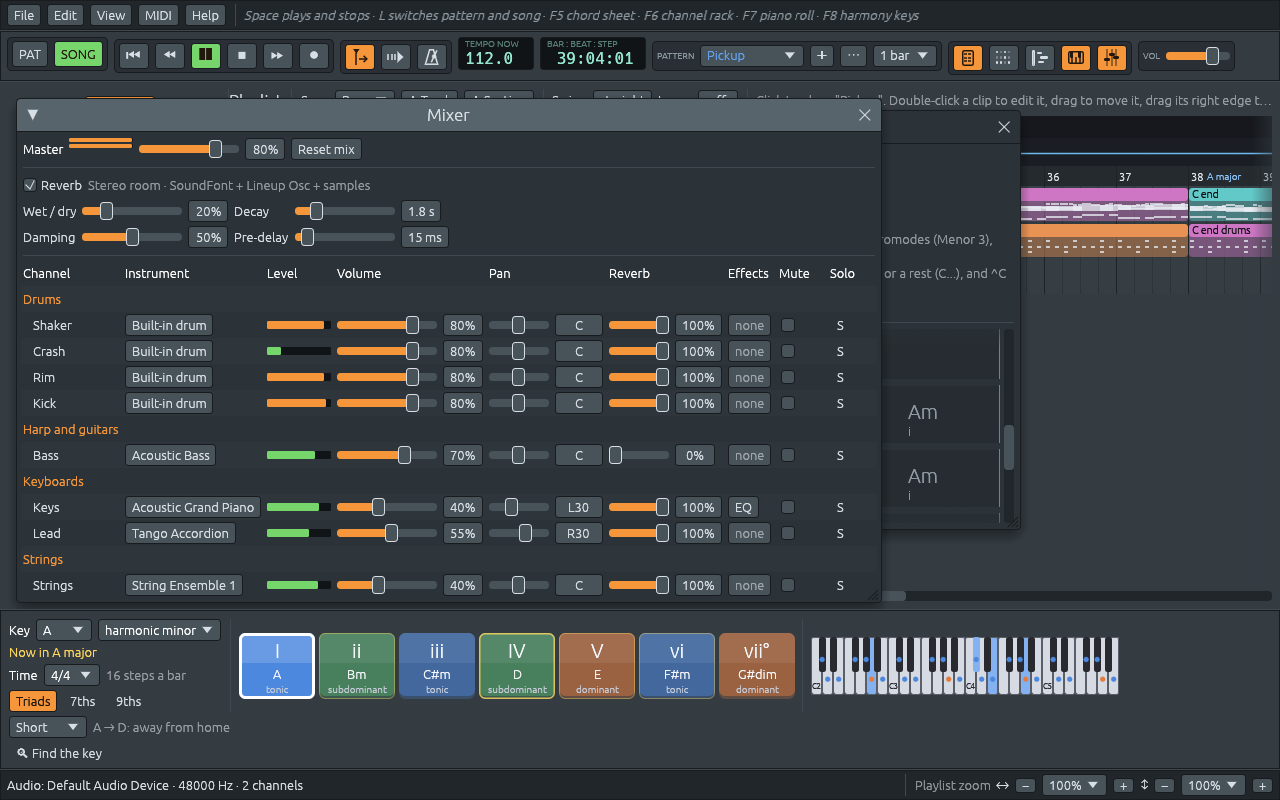Viewport: 1280px width, 800px height.
Task: Show the channel rack dotted-grid icon
Action: [1003, 57]
